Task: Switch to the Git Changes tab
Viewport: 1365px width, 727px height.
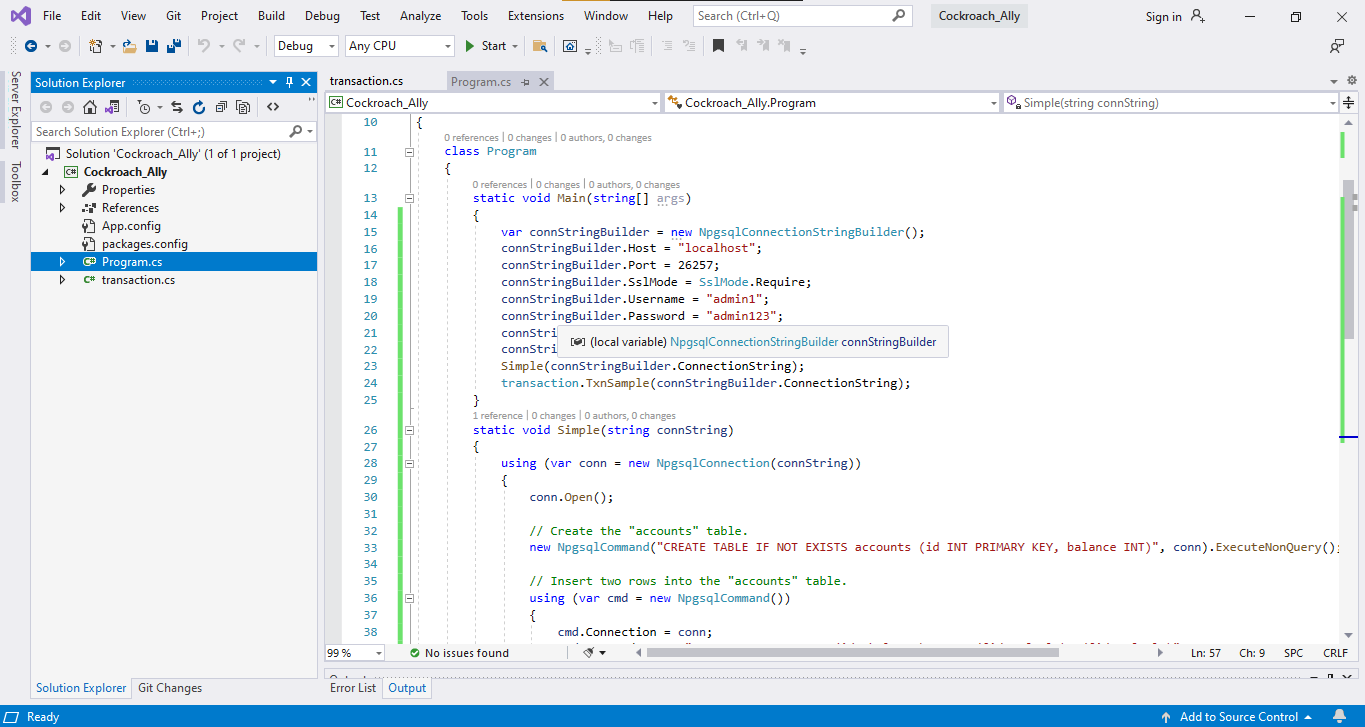Action: click(170, 688)
